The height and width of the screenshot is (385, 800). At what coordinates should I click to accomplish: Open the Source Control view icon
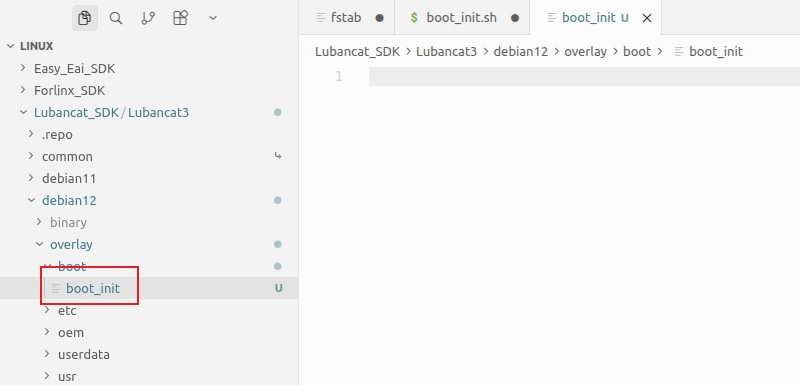pyautogui.click(x=148, y=18)
